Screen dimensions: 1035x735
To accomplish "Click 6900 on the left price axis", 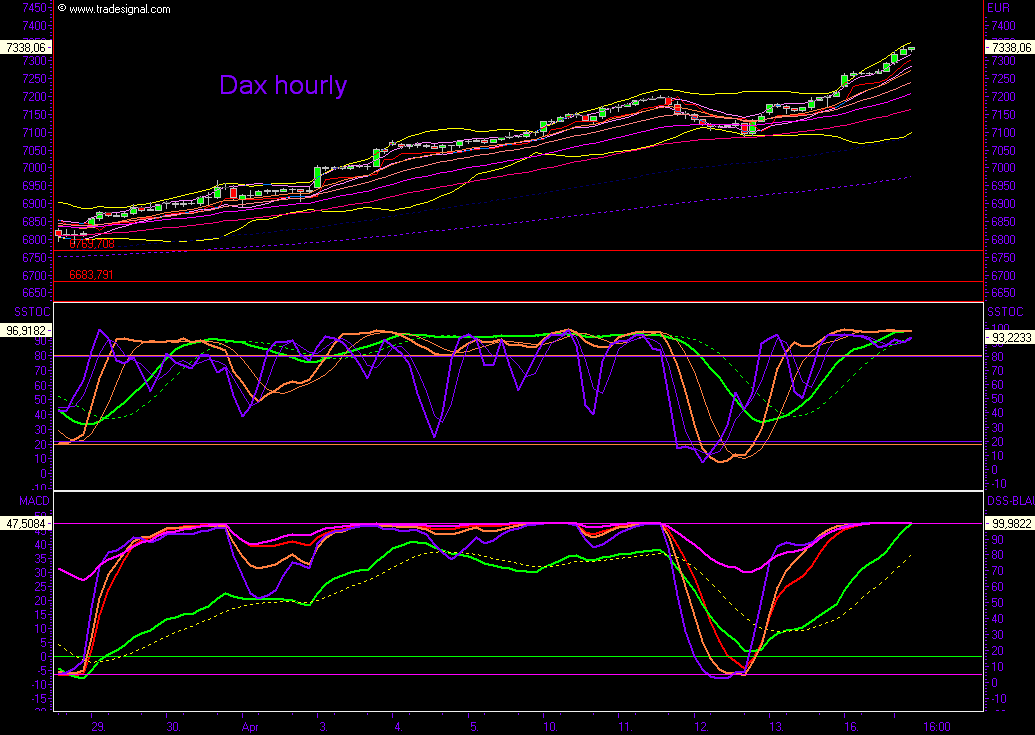I will click(34, 204).
